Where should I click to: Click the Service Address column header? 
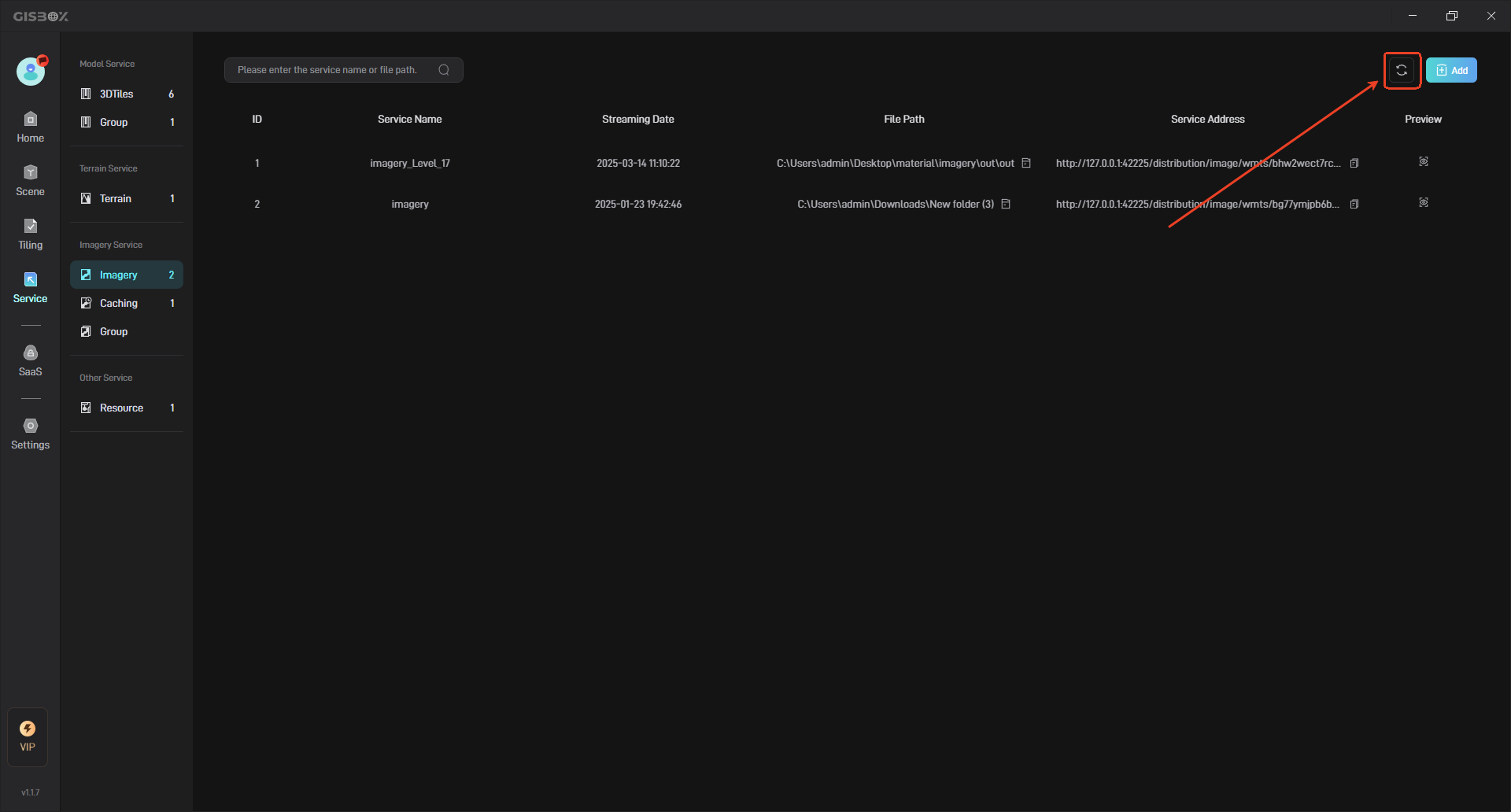[1208, 119]
